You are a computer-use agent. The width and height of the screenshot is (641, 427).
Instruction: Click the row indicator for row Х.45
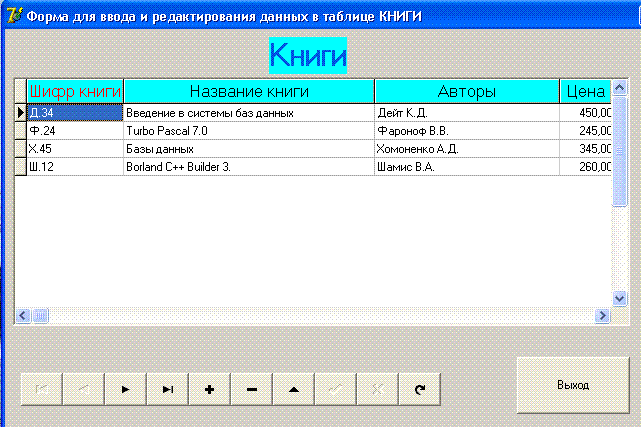click(x=20, y=149)
